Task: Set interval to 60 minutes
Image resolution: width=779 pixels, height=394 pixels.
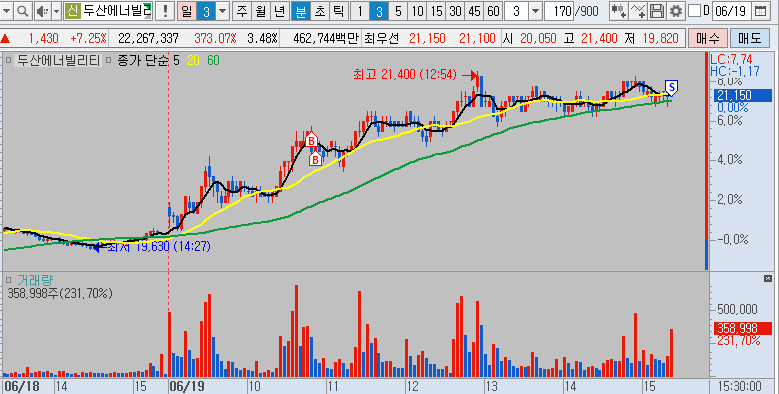Action: pyautogui.click(x=493, y=11)
